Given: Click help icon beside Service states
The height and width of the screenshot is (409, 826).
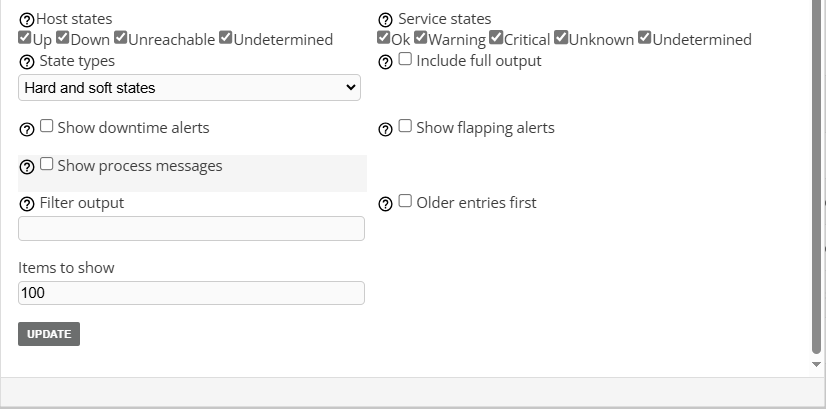Looking at the screenshot, I should click(385, 20).
